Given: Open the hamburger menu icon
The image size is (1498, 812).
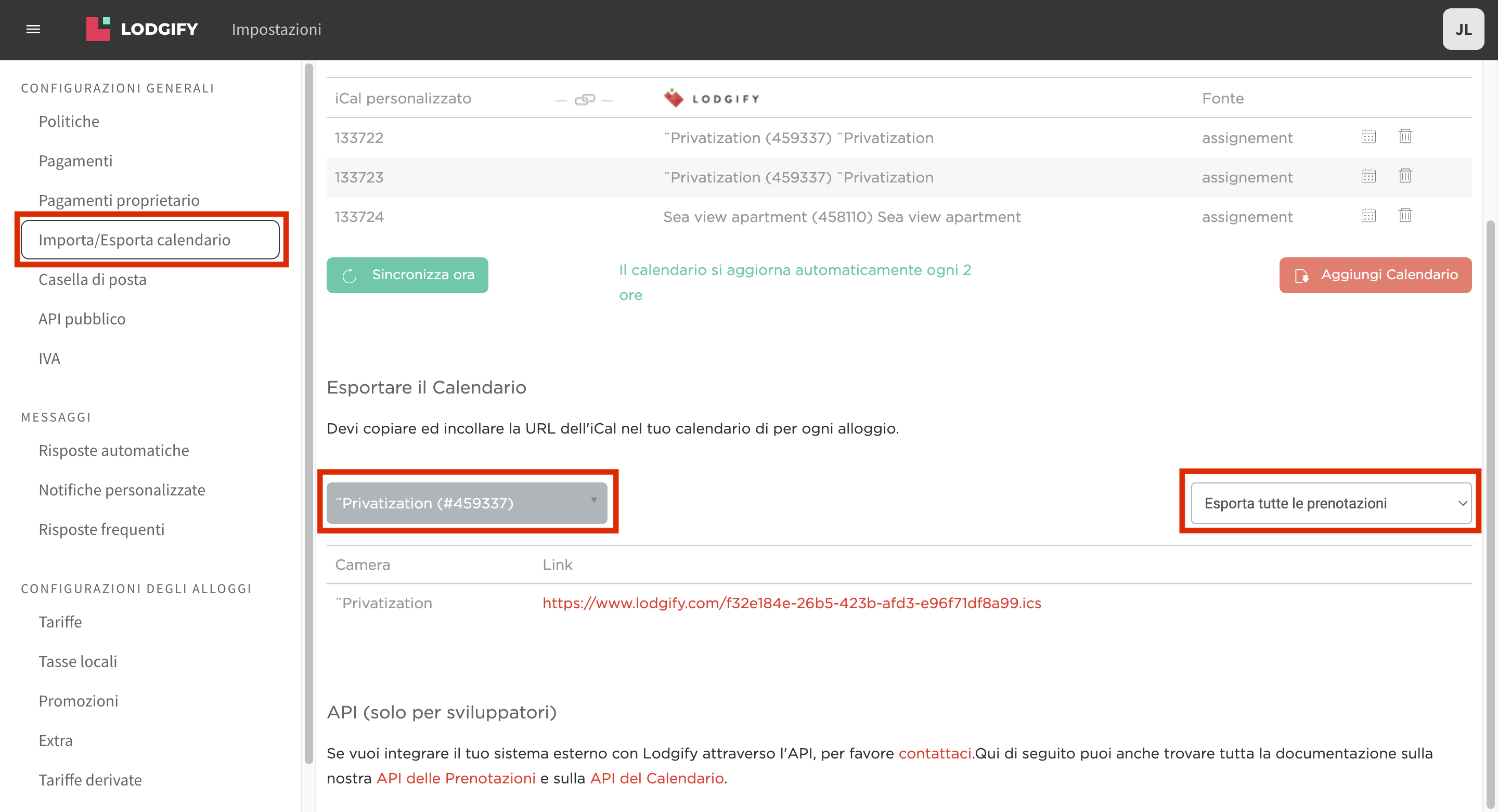Looking at the screenshot, I should pos(33,29).
